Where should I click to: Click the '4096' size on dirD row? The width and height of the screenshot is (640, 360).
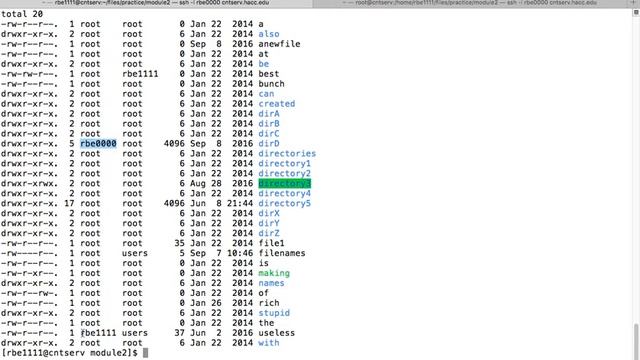(x=174, y=144)
